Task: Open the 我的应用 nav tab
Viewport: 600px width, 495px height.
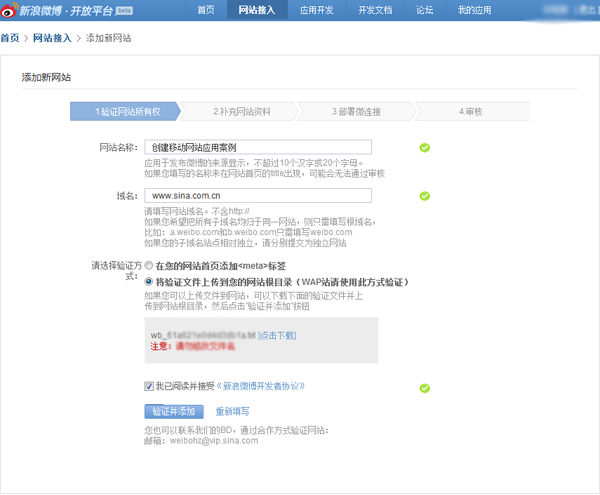Action: 474,10
